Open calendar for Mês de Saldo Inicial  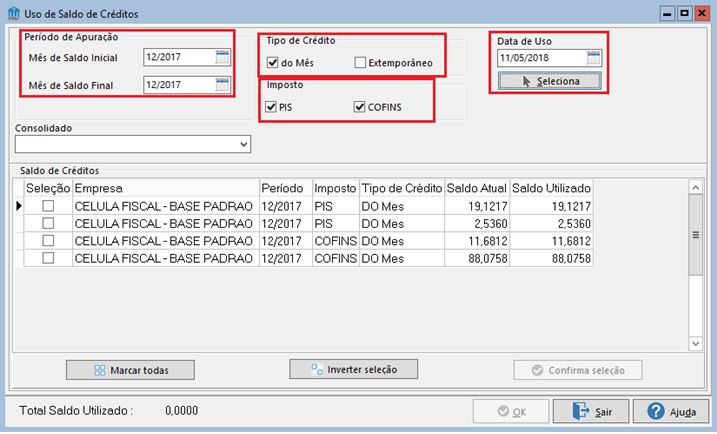pos(222,57)
